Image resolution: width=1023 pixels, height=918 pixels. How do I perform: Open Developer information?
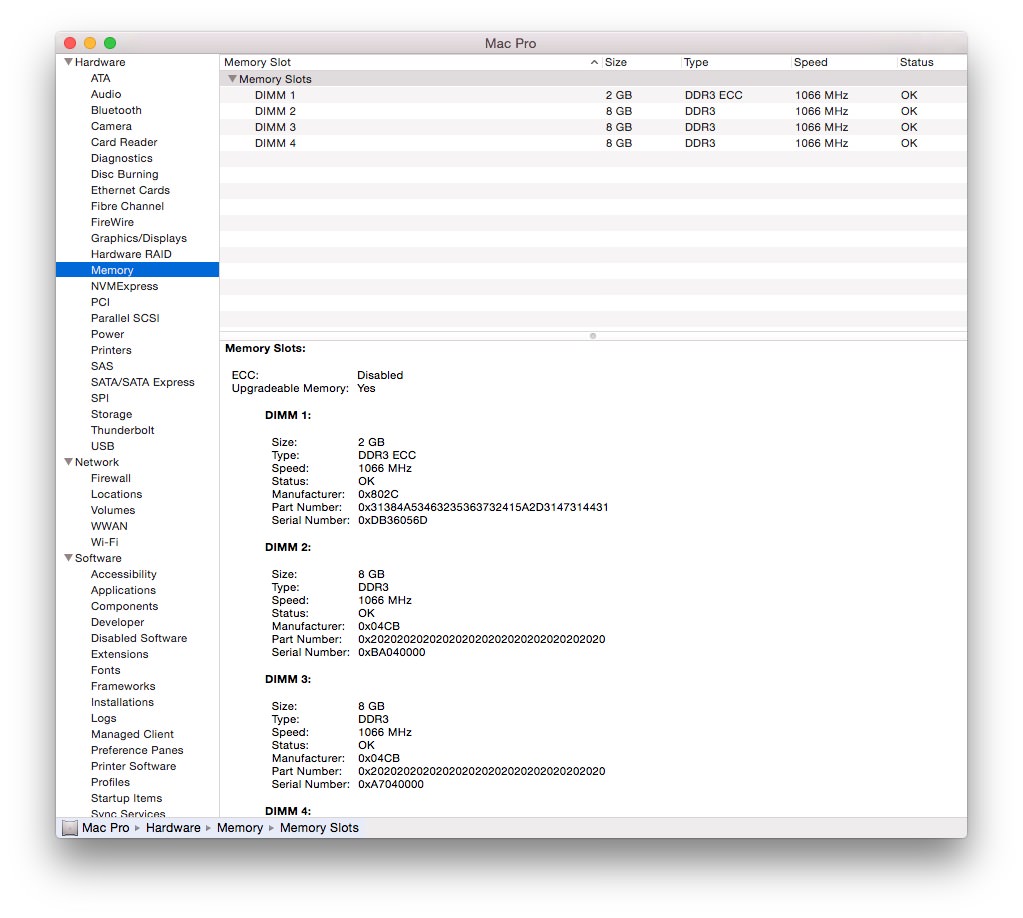point(117,622)
